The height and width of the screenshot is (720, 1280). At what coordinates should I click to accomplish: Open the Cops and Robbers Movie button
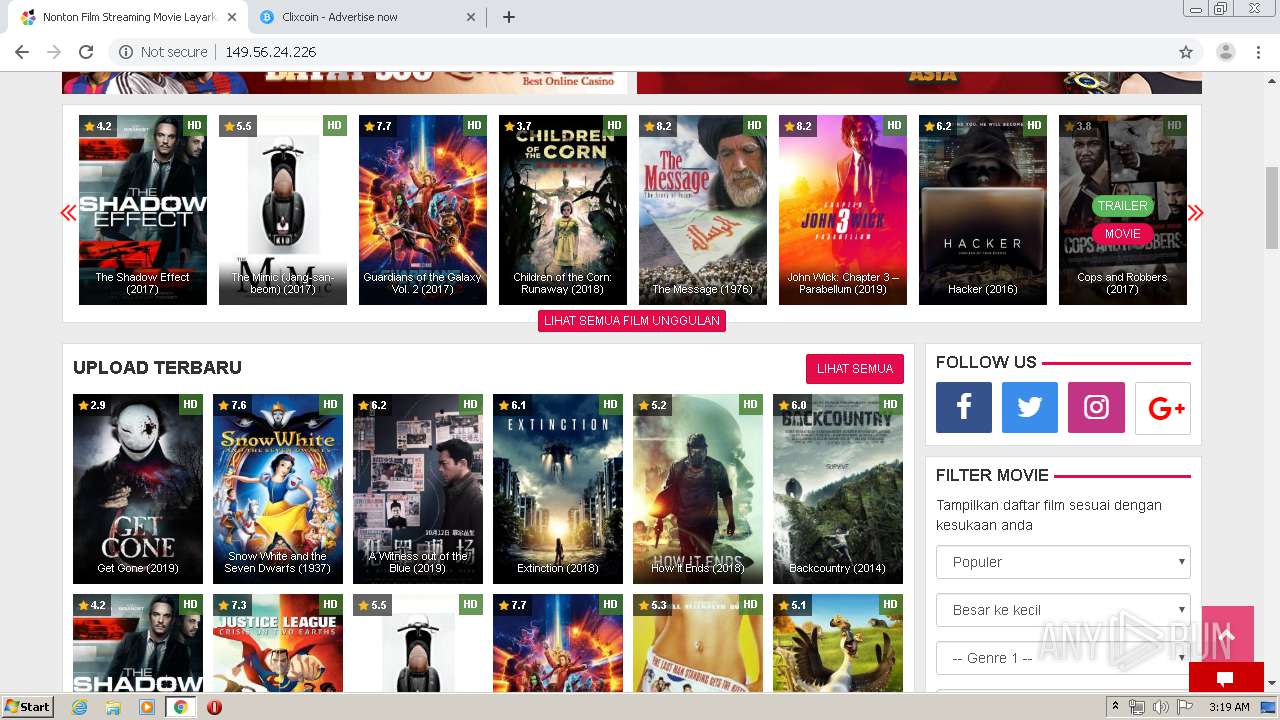(1122, 234)
